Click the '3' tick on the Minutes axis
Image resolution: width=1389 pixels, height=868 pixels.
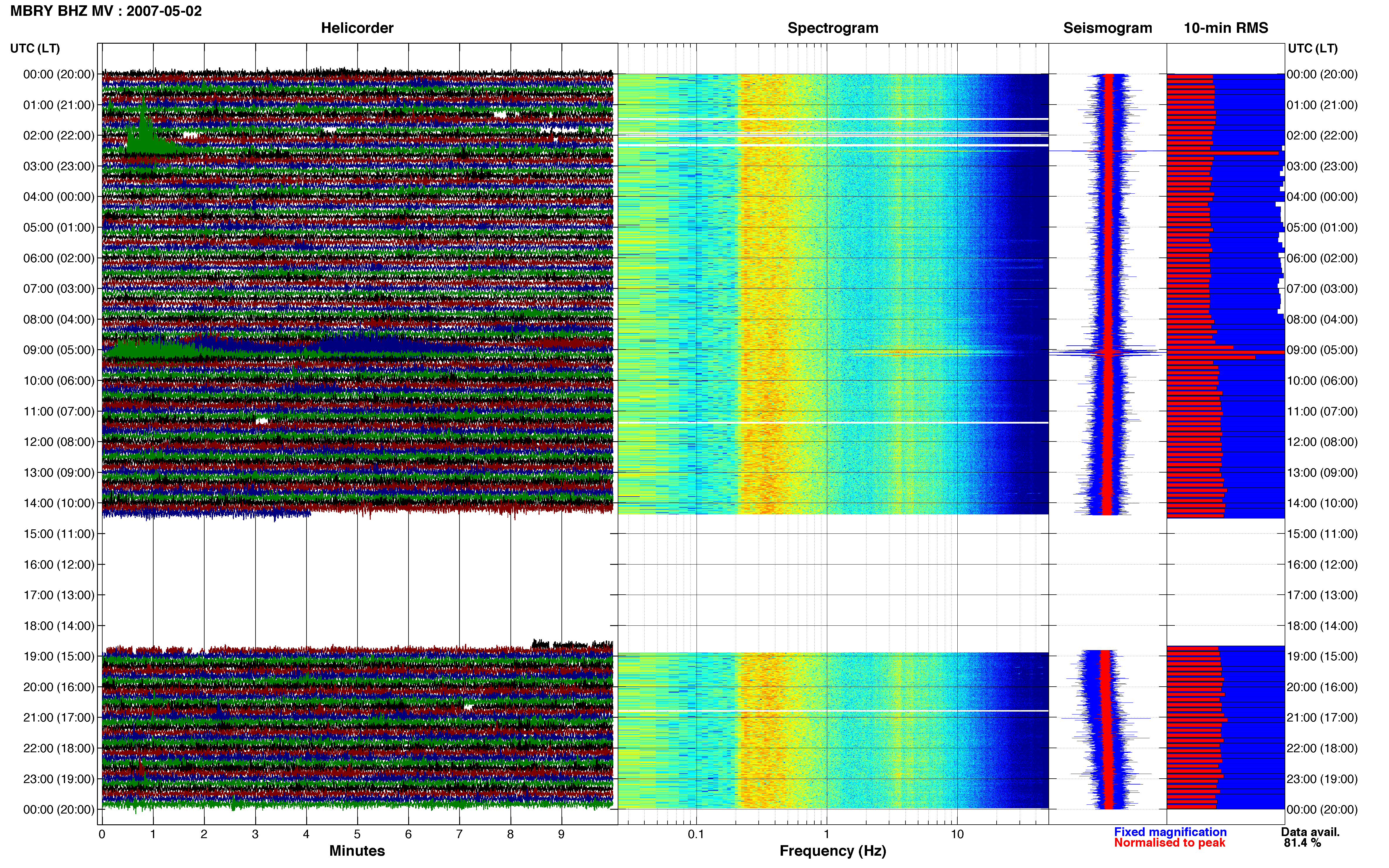click(255, 835)
